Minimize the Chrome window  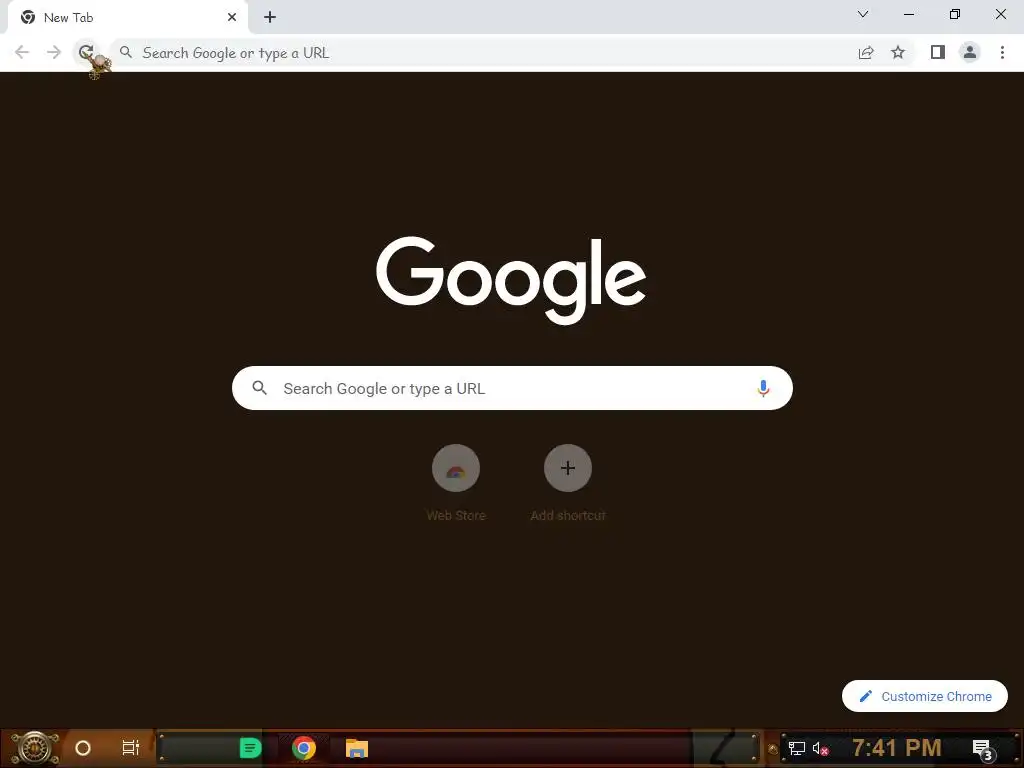click(908, 14)
